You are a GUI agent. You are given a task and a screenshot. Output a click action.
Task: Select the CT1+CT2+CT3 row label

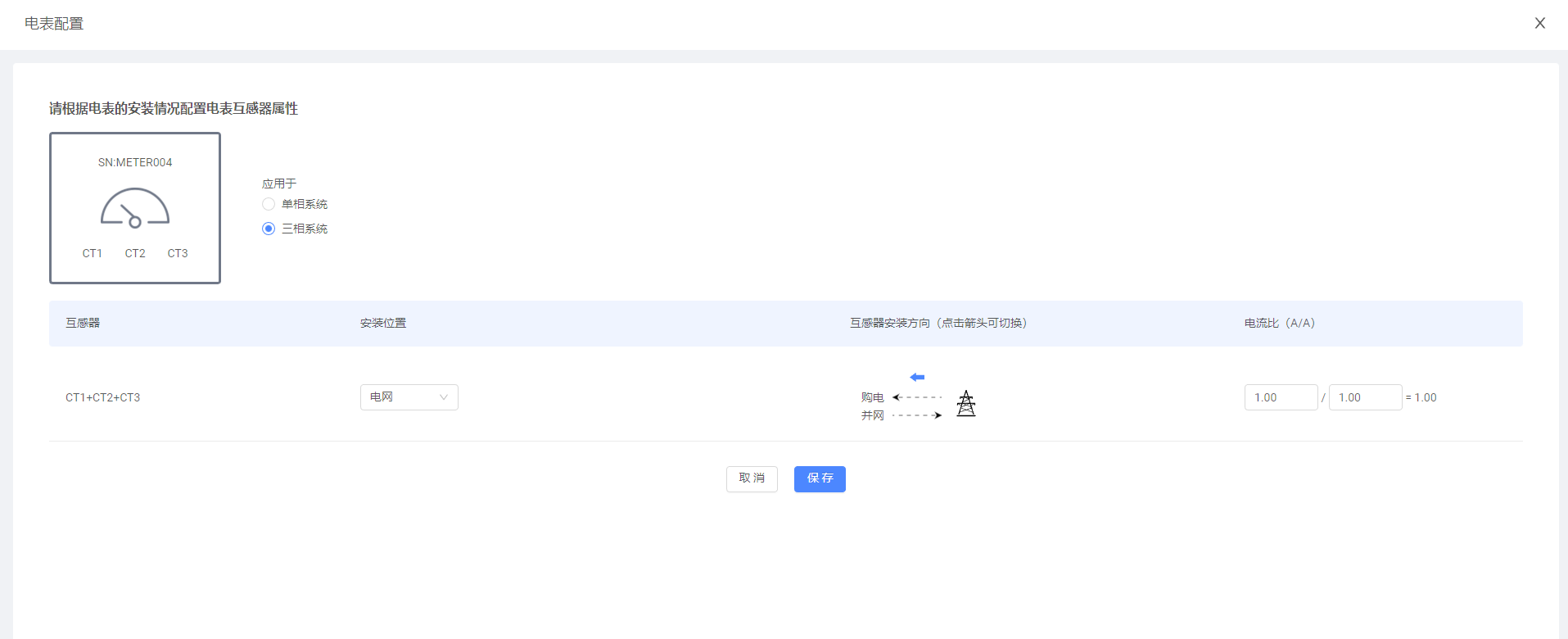coord(103,397)
